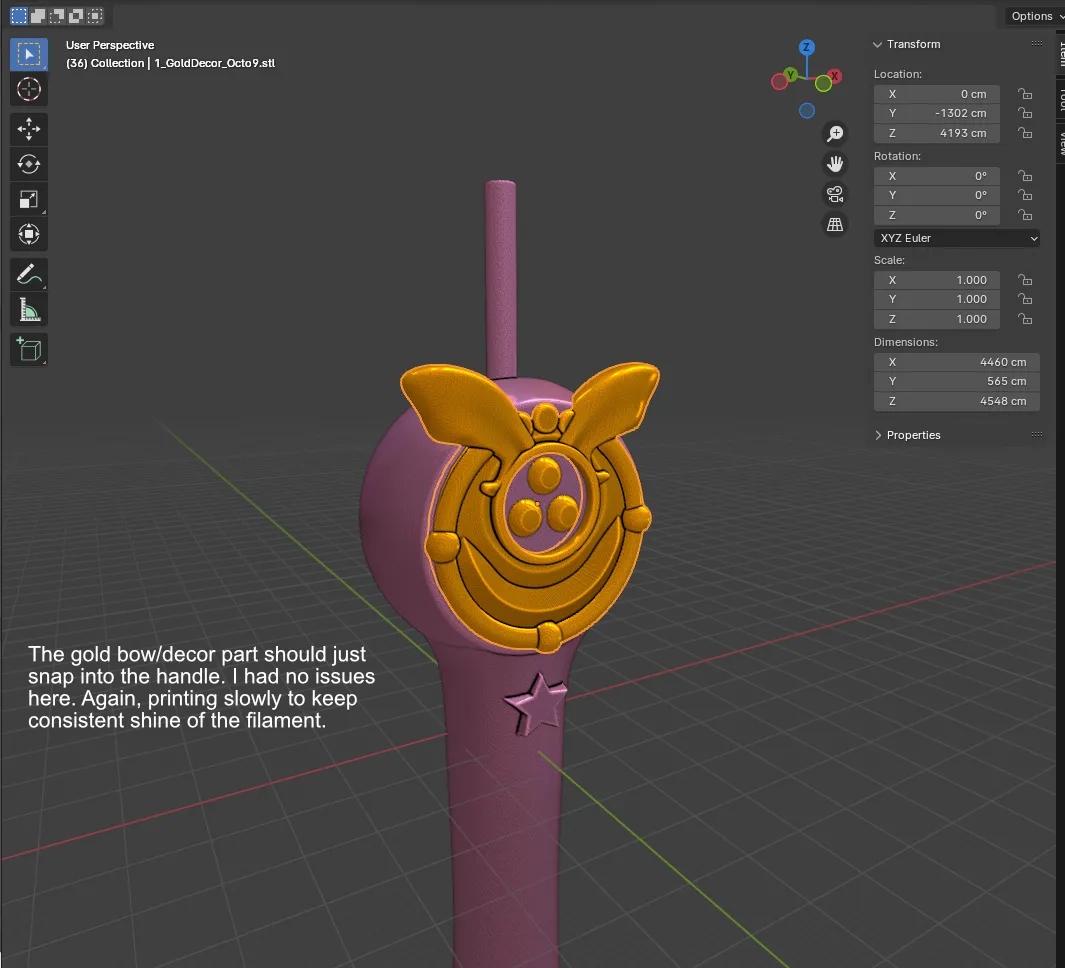Viewport: 1065px width, 968px height.
Task: Edit the Rotation Y field
Action: 937,196
